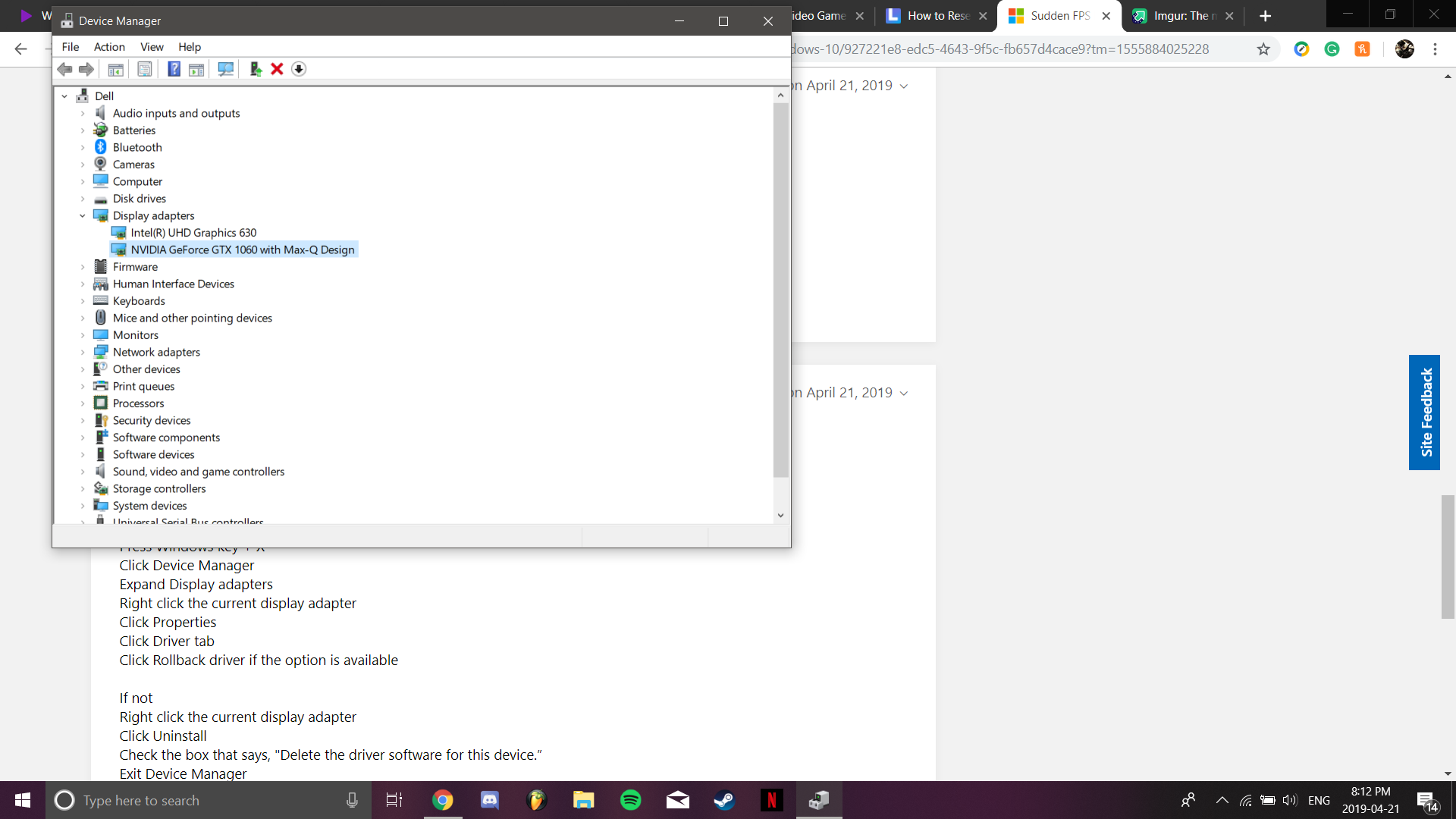Expand the Network adapters category
This screenshot has width=1456, height=819.
83,352
